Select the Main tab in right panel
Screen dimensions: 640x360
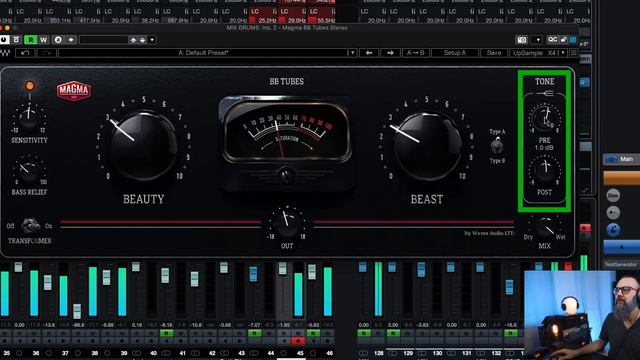click(621, 159)
